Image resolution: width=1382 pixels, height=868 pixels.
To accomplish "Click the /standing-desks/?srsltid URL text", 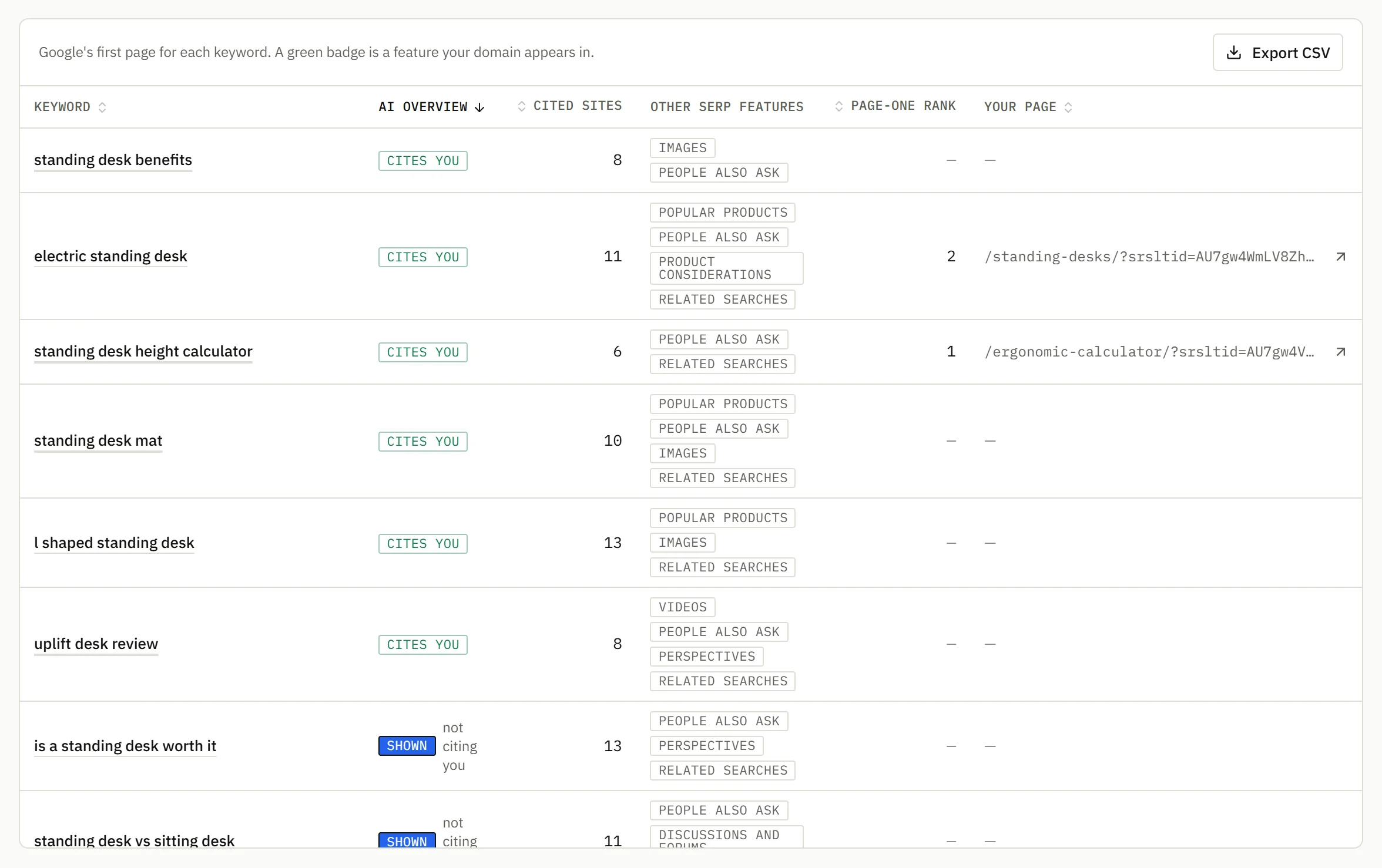I will (1149, 257).
